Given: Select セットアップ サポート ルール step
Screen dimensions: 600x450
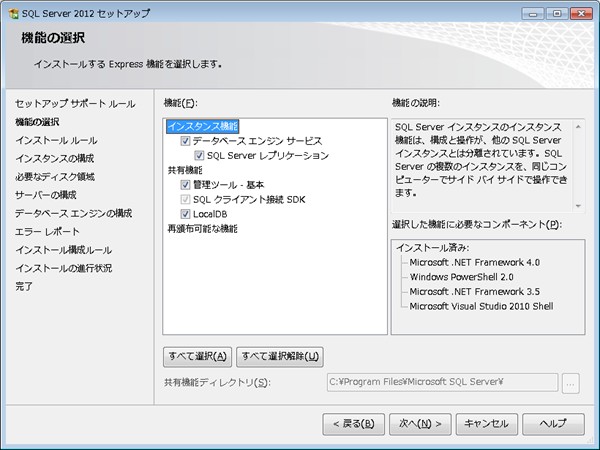Looking at the screenshot, I should point(75,104).
